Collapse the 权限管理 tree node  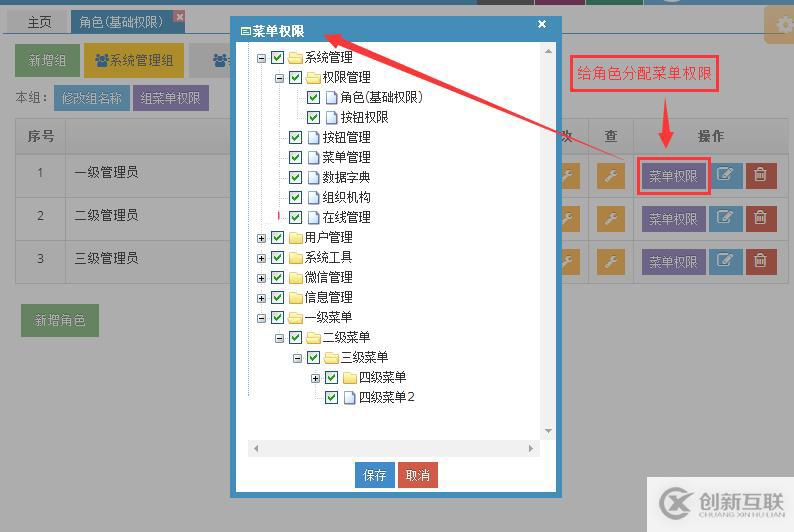280,78
